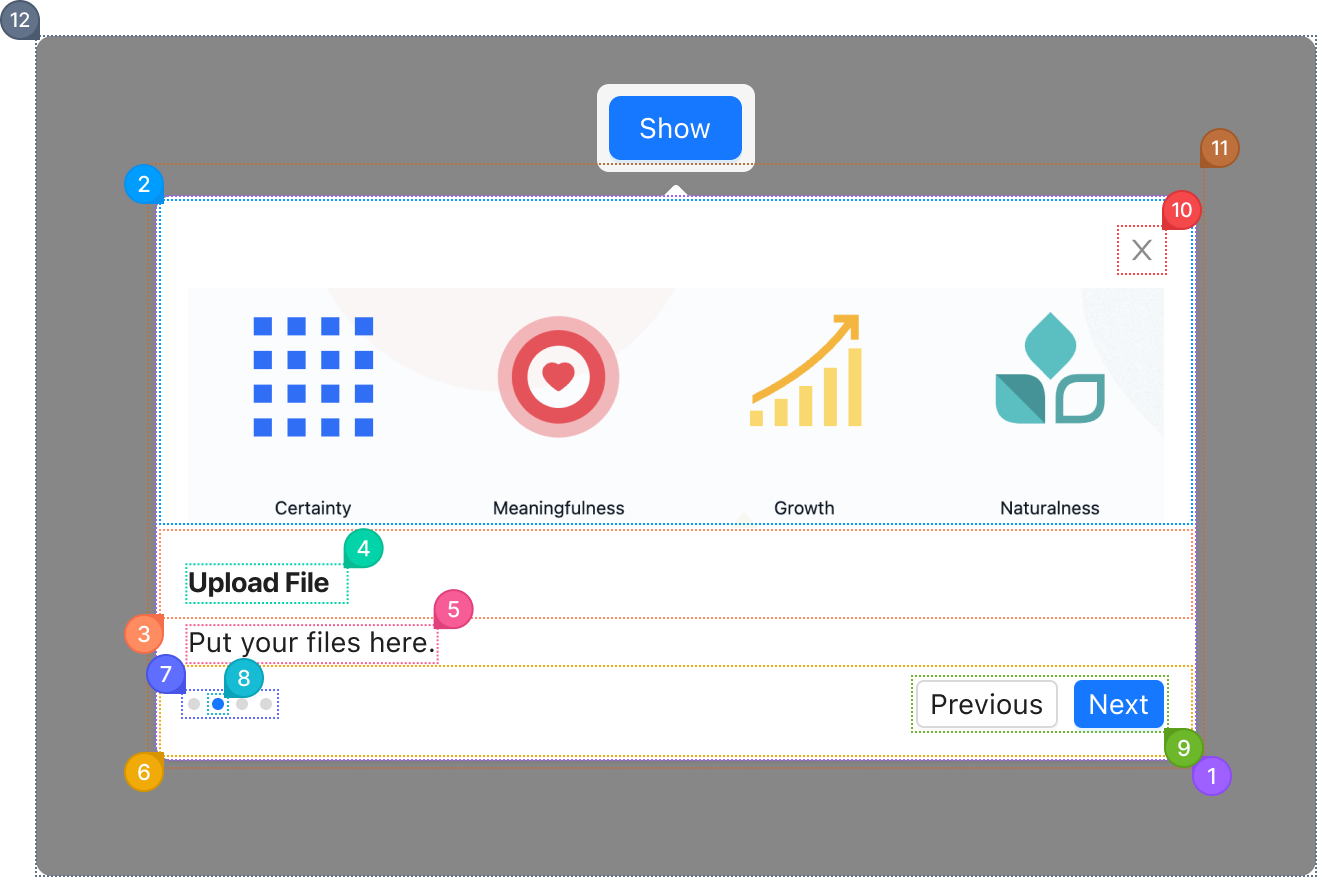
Task: Close the tour popup with the X
Action: click(1142, 250)
